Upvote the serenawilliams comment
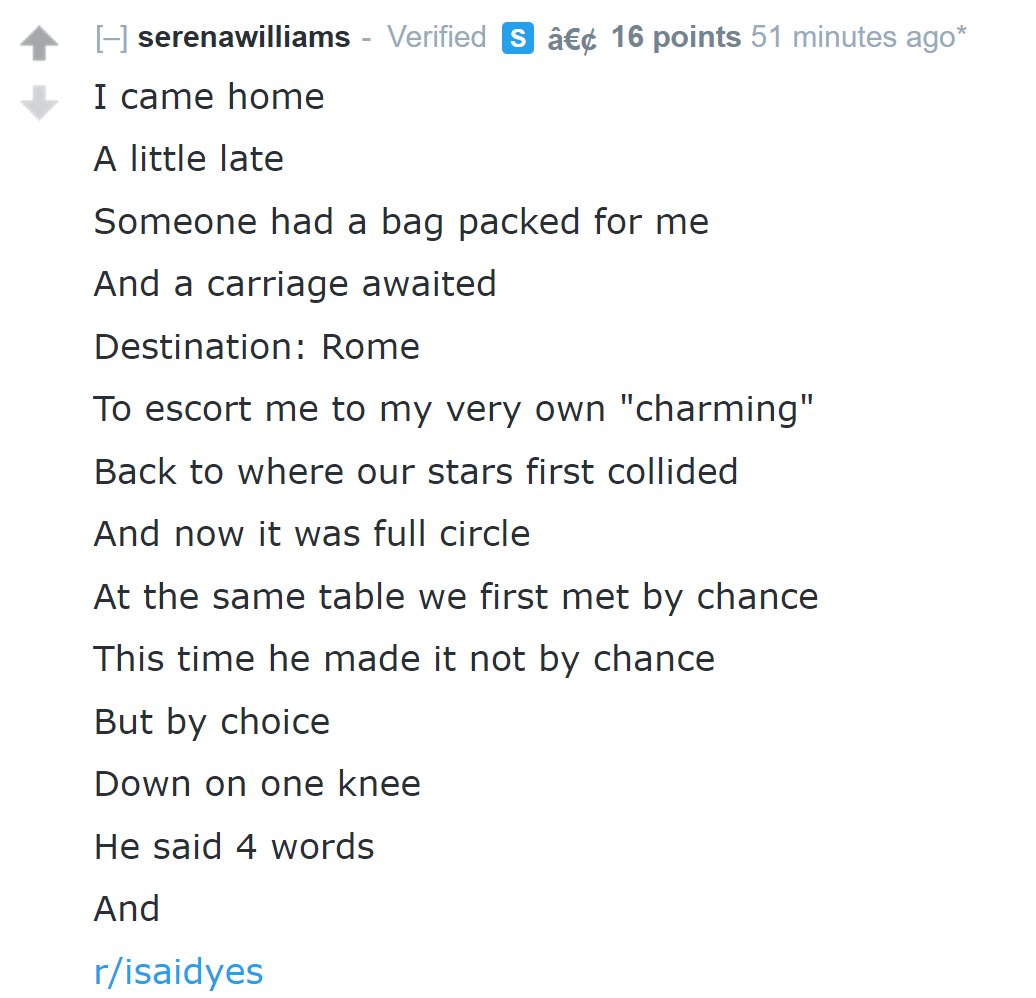The width and height of the screenshot is (1036, 998). click(x=39, y=43)
